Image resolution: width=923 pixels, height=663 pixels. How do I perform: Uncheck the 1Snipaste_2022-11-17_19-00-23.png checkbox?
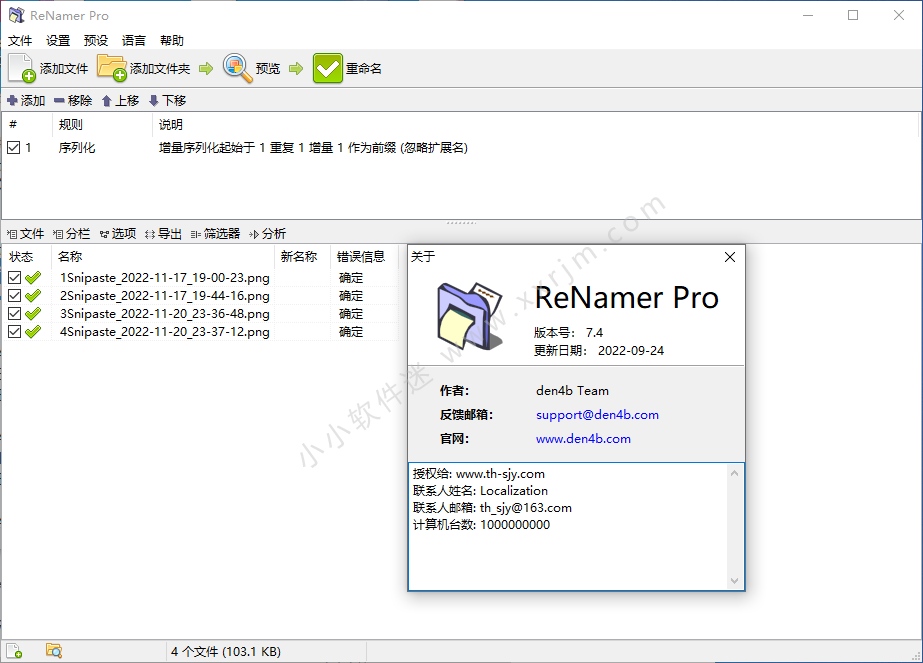(x=15, y=277)
